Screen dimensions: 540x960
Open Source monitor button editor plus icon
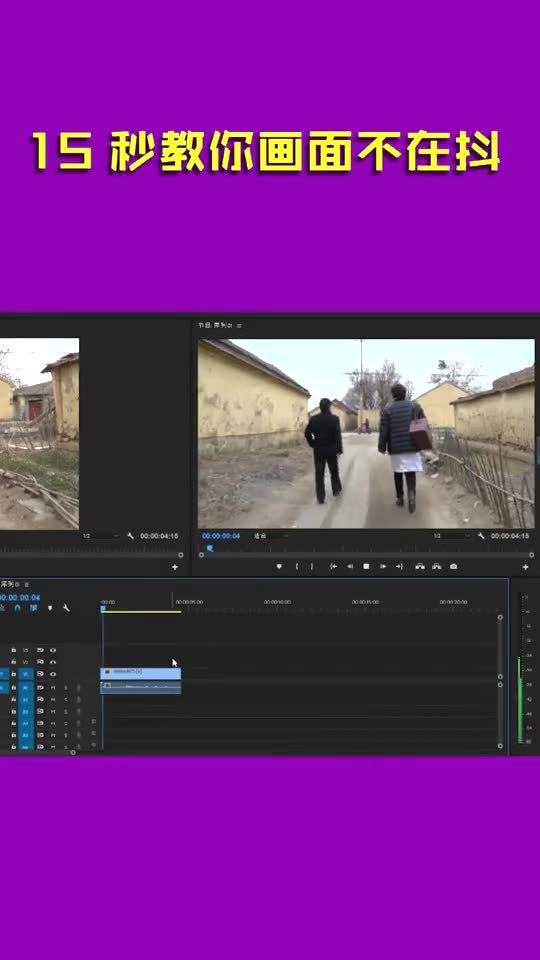pyautogui.click(x=174, y=567)
